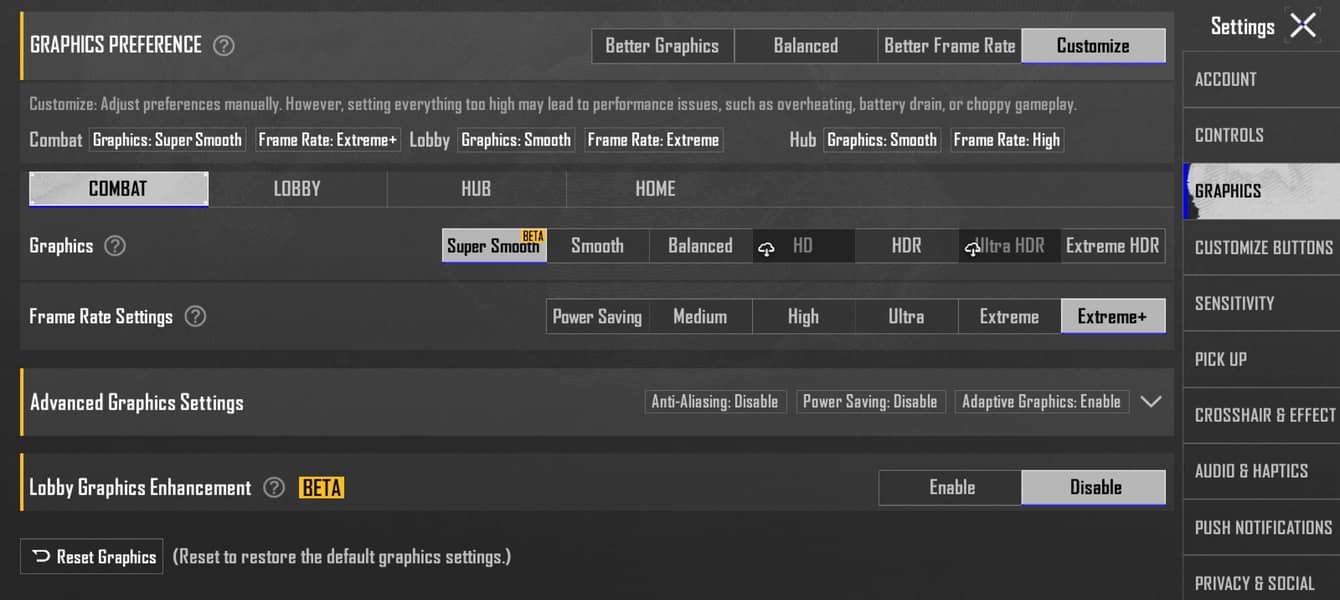Image resolution: width=1340 pixels, height=600 pixels.
Task: Set frame rate to Ultra
Action: 906,317
